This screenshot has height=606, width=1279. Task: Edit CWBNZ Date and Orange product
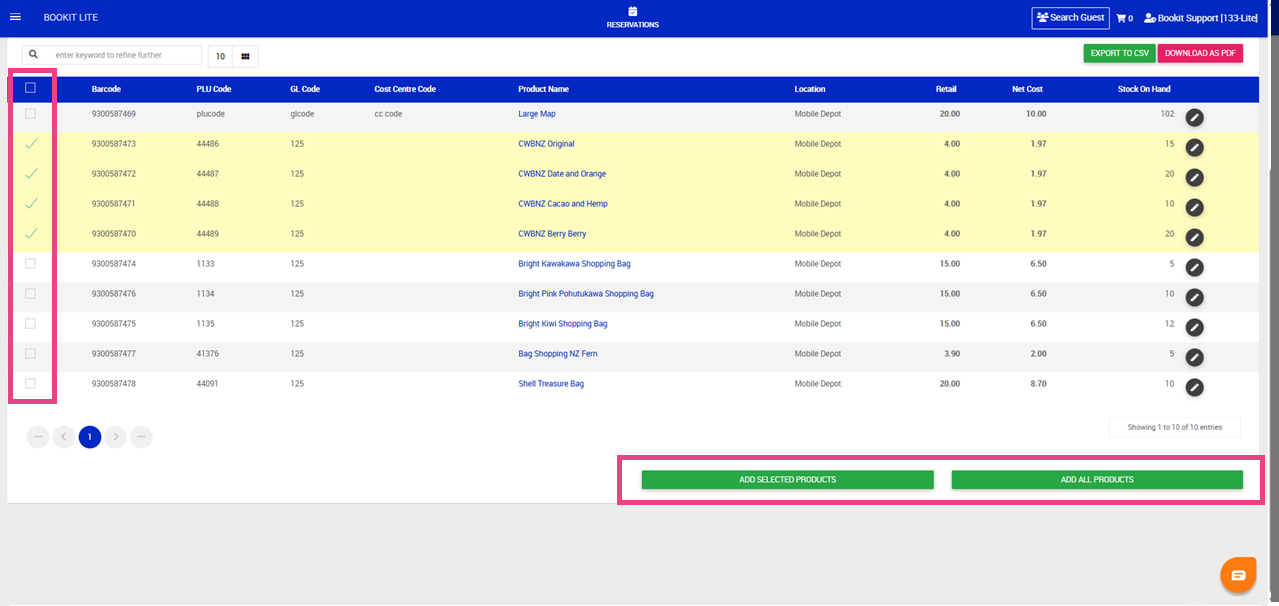pos(1194,178)
